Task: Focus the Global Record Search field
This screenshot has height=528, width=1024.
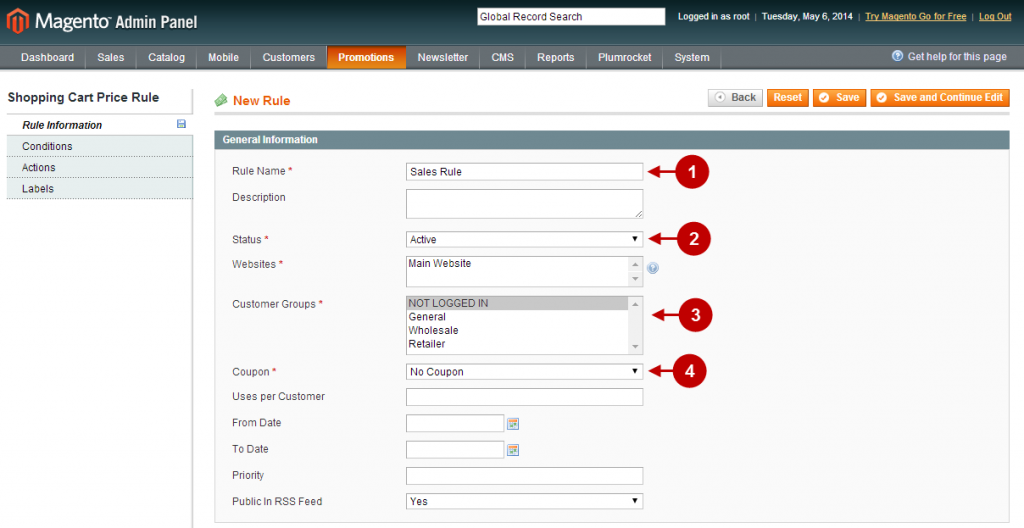Action: coord(571,17)
